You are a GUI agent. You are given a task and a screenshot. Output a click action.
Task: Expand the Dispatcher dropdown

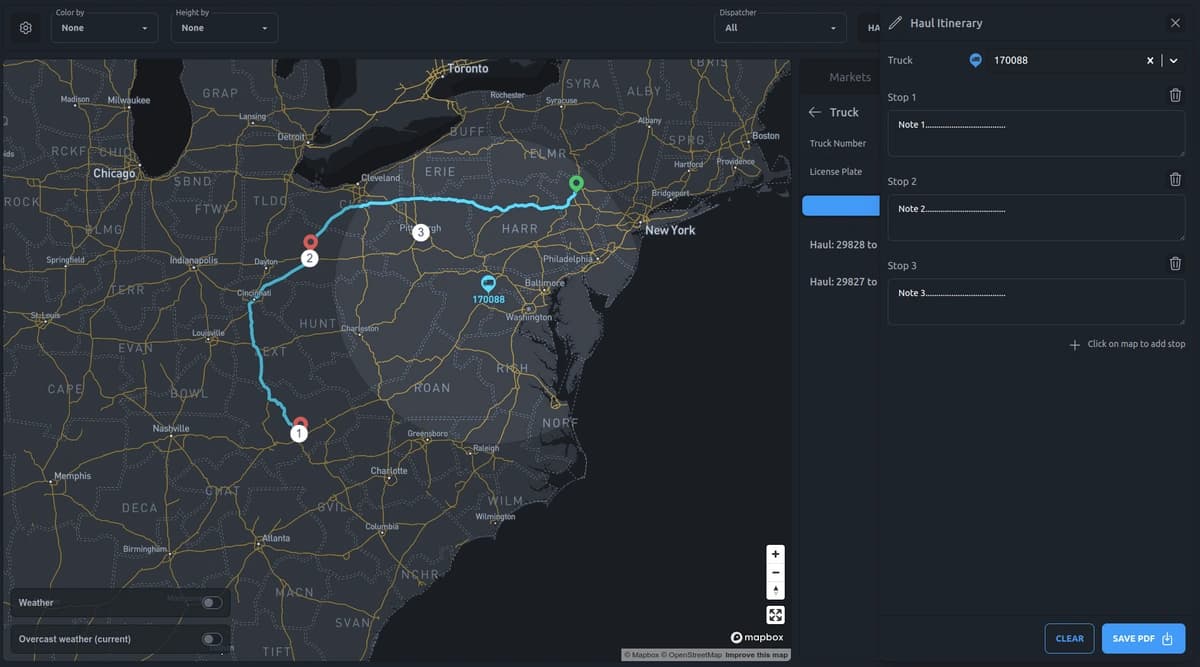[x=780, y=28]
